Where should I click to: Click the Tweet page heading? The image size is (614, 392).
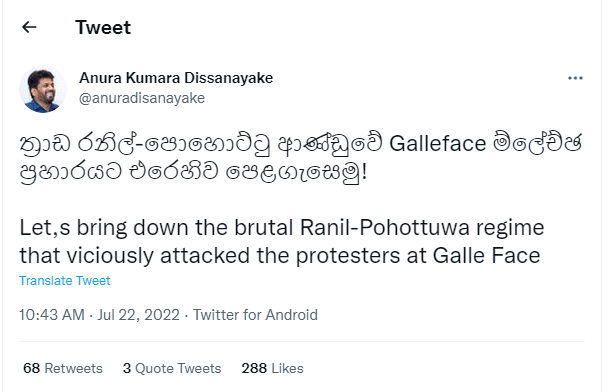tap(103, 27)
